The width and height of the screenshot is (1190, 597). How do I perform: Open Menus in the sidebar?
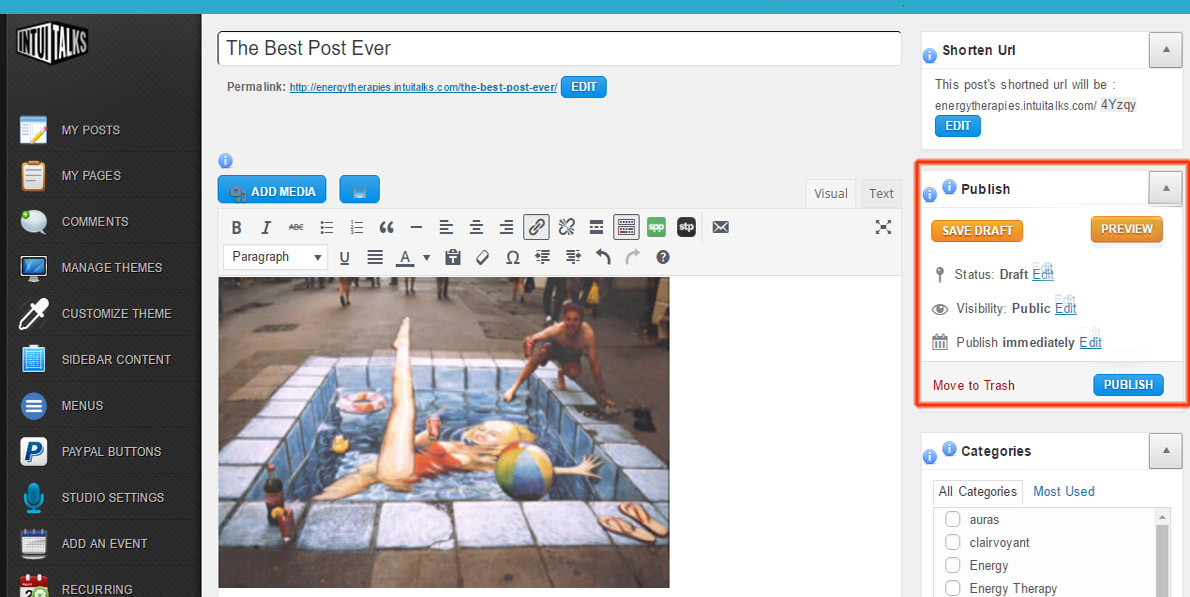tap(82, 406)
